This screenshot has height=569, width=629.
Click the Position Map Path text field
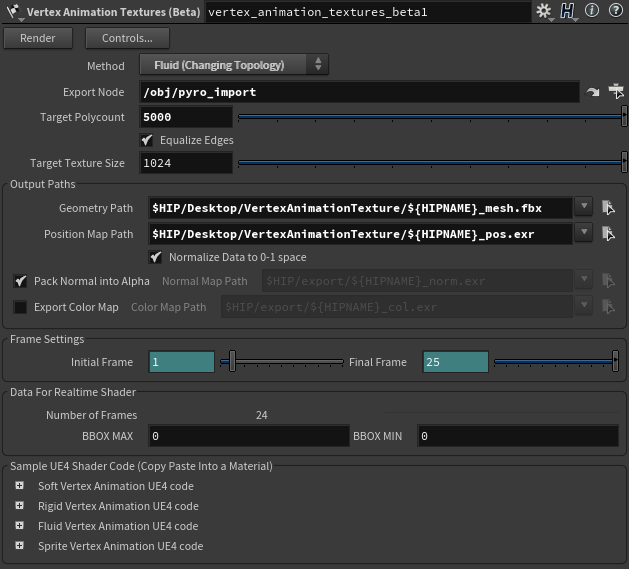coord(360,234)
